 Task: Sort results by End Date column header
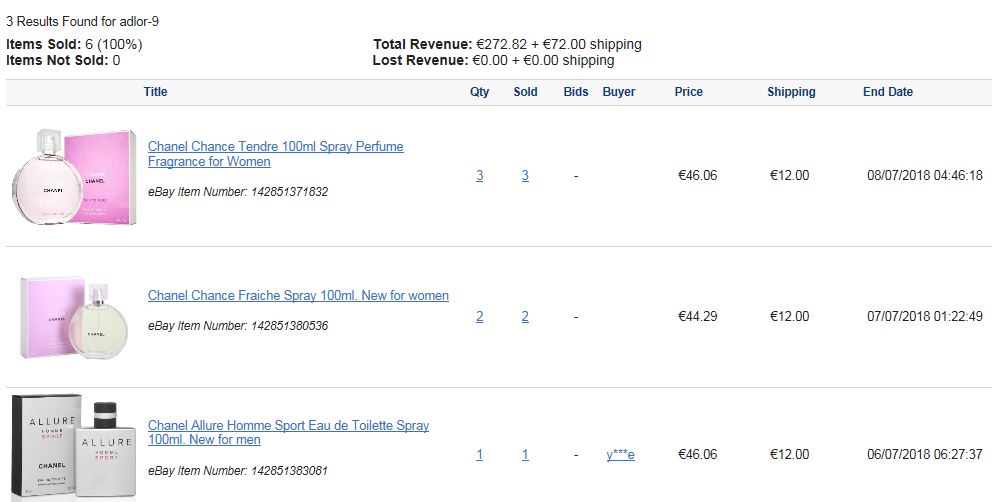tap(888, 92)
